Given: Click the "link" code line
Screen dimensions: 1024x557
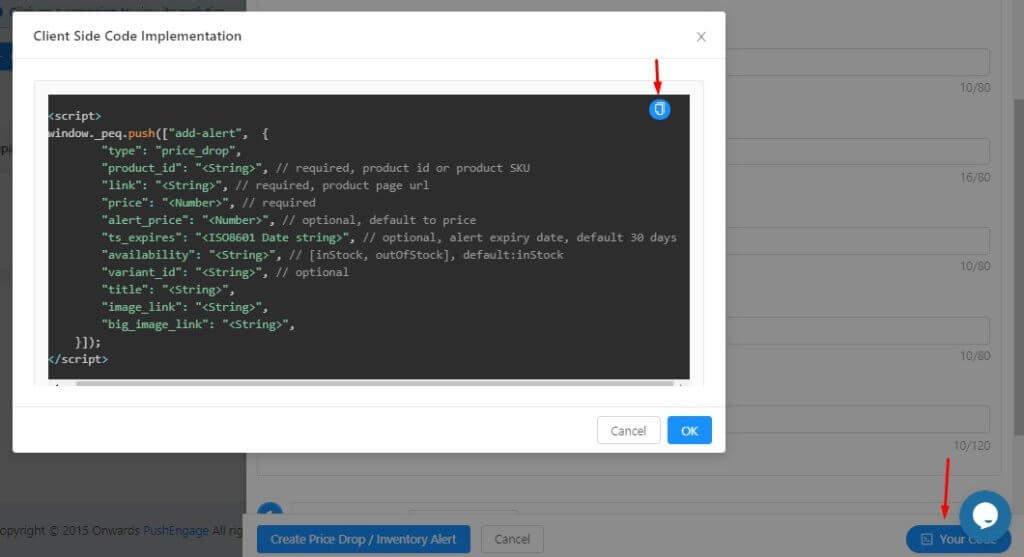Looking at the screenshot, I should click(264, 185).
